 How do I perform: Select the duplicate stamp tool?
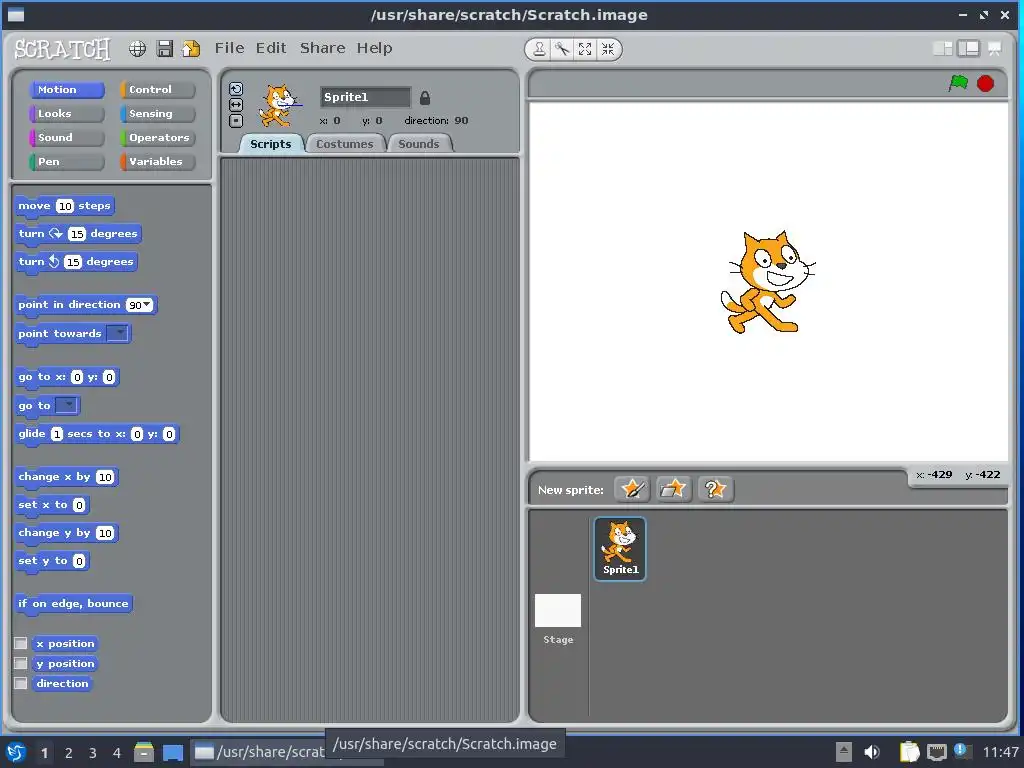click(539, 49)
